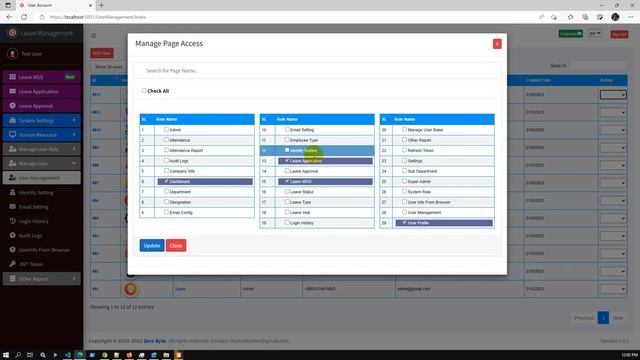Open the Show rows length dropdown
The height and width of the screenshot is (360, 640).
click(109, 67)
